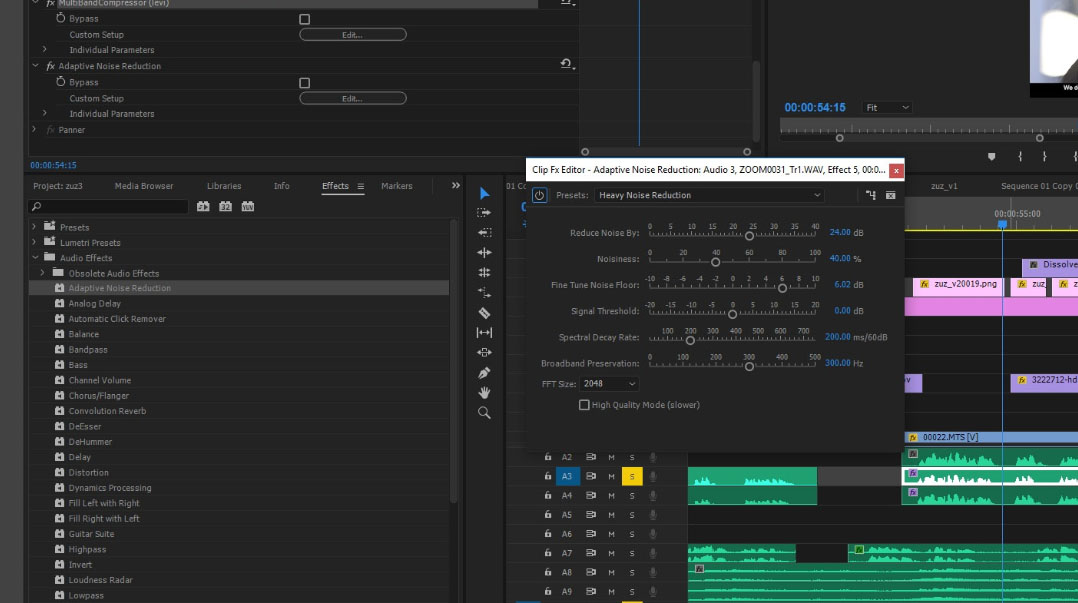
Task: Enable High Quality Mode checkbox
Action: (584, 405)
